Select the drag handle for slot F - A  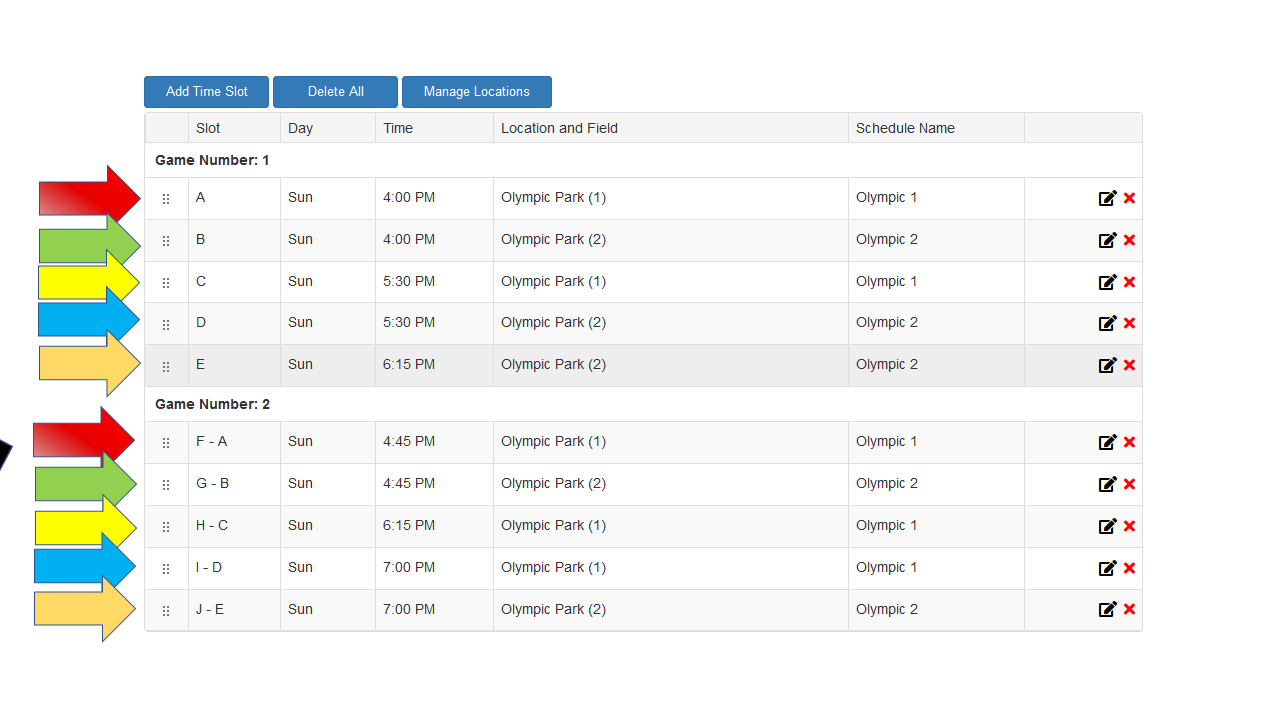[166, 443]
